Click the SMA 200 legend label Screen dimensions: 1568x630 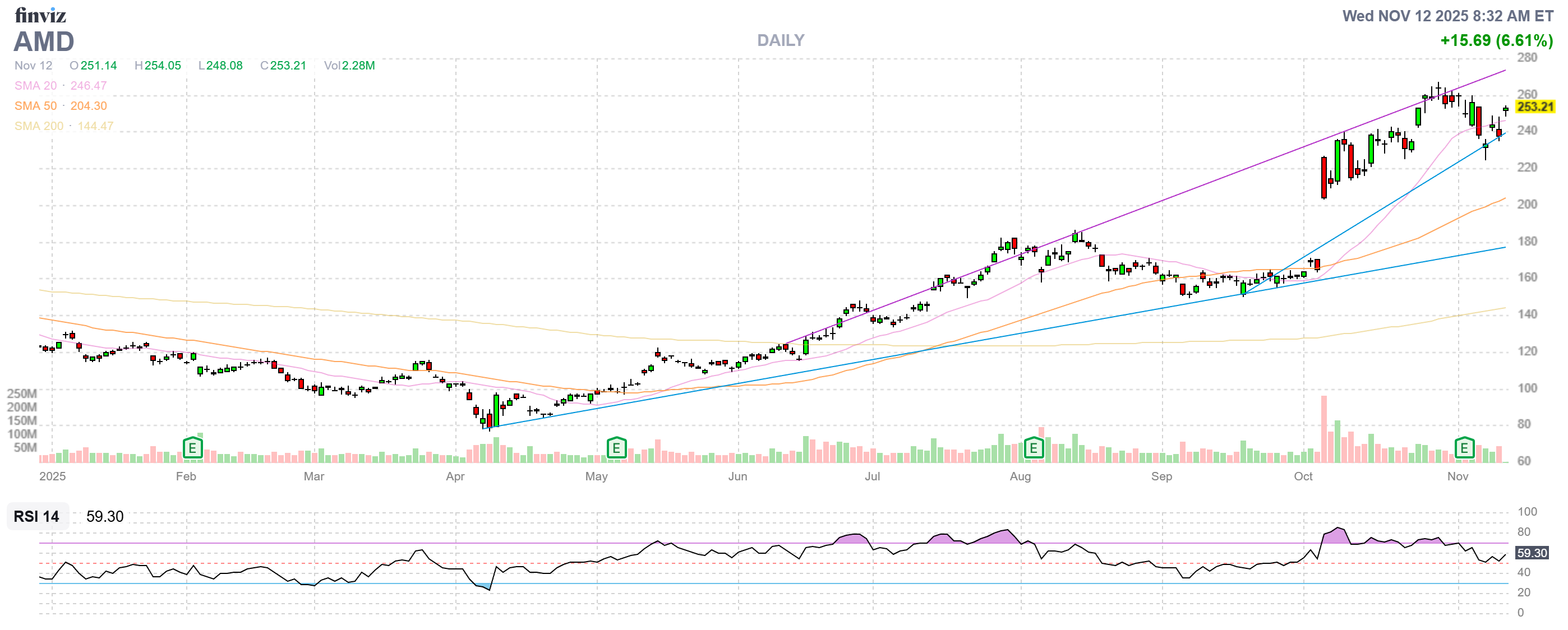point(38,126)
